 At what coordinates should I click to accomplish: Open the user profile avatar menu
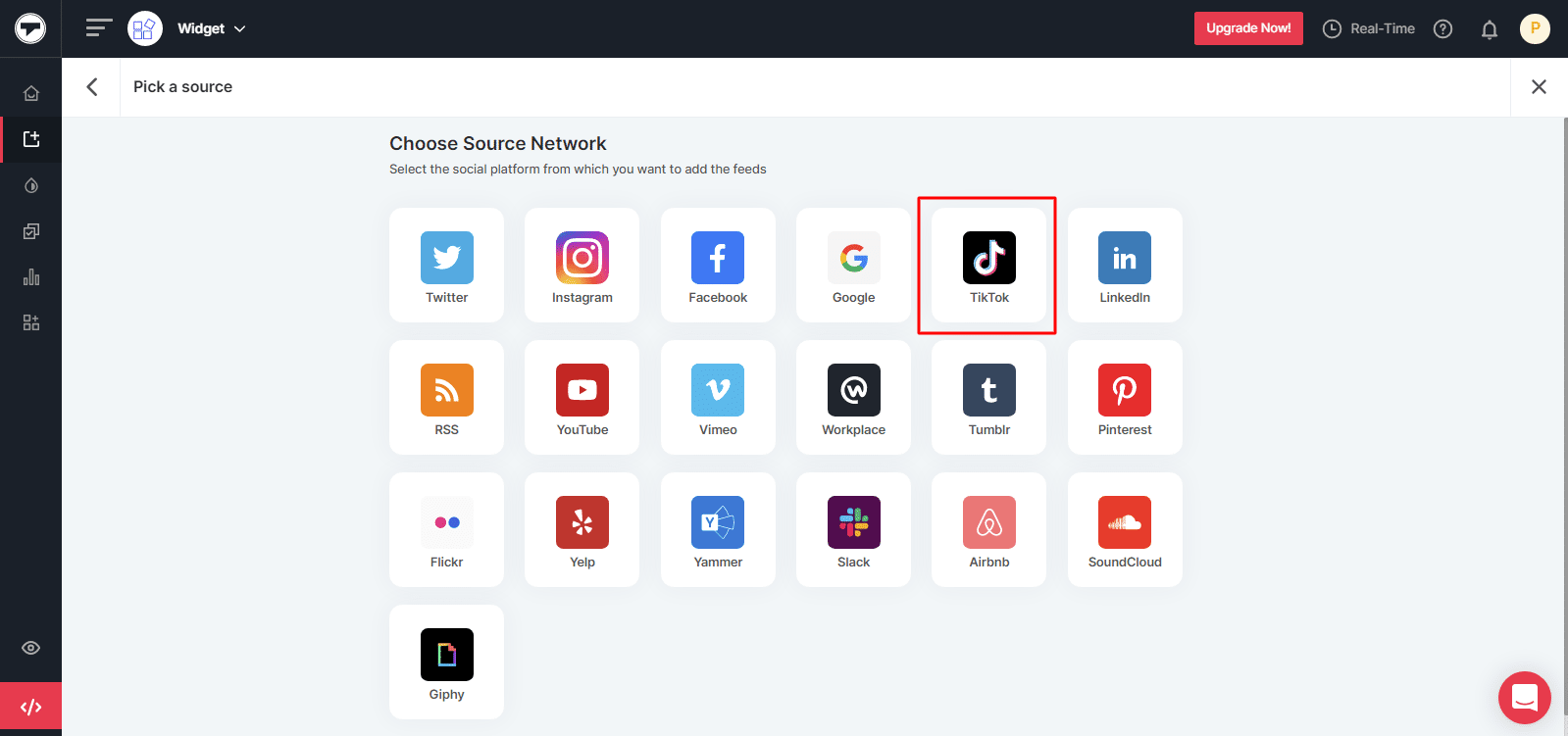[1535, 28]
